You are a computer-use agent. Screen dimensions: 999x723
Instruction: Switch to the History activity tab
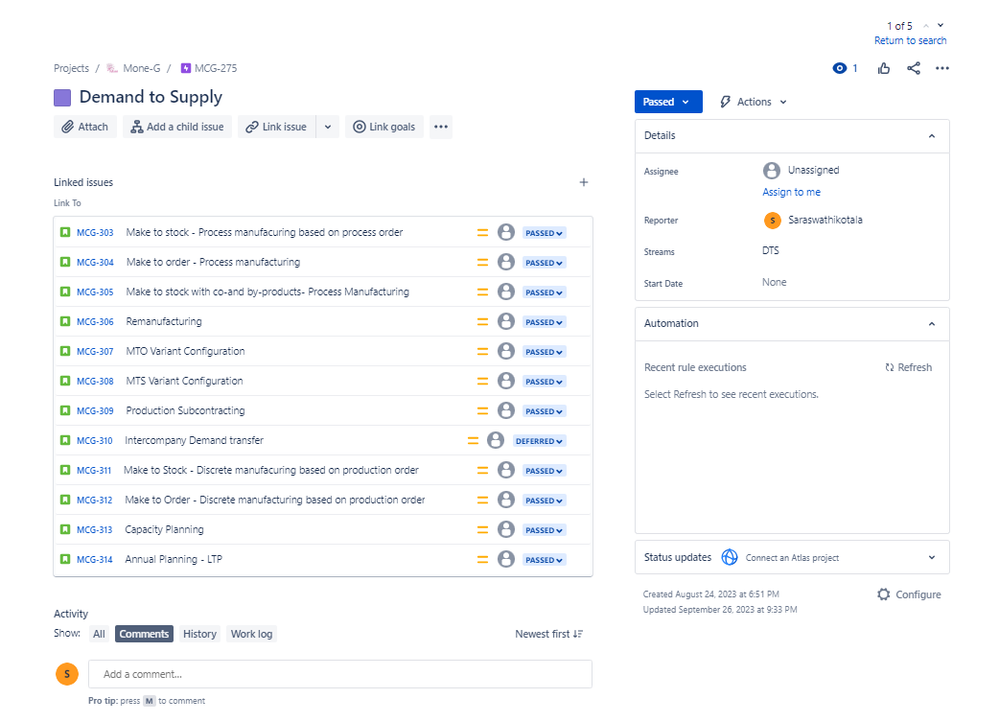199,634
